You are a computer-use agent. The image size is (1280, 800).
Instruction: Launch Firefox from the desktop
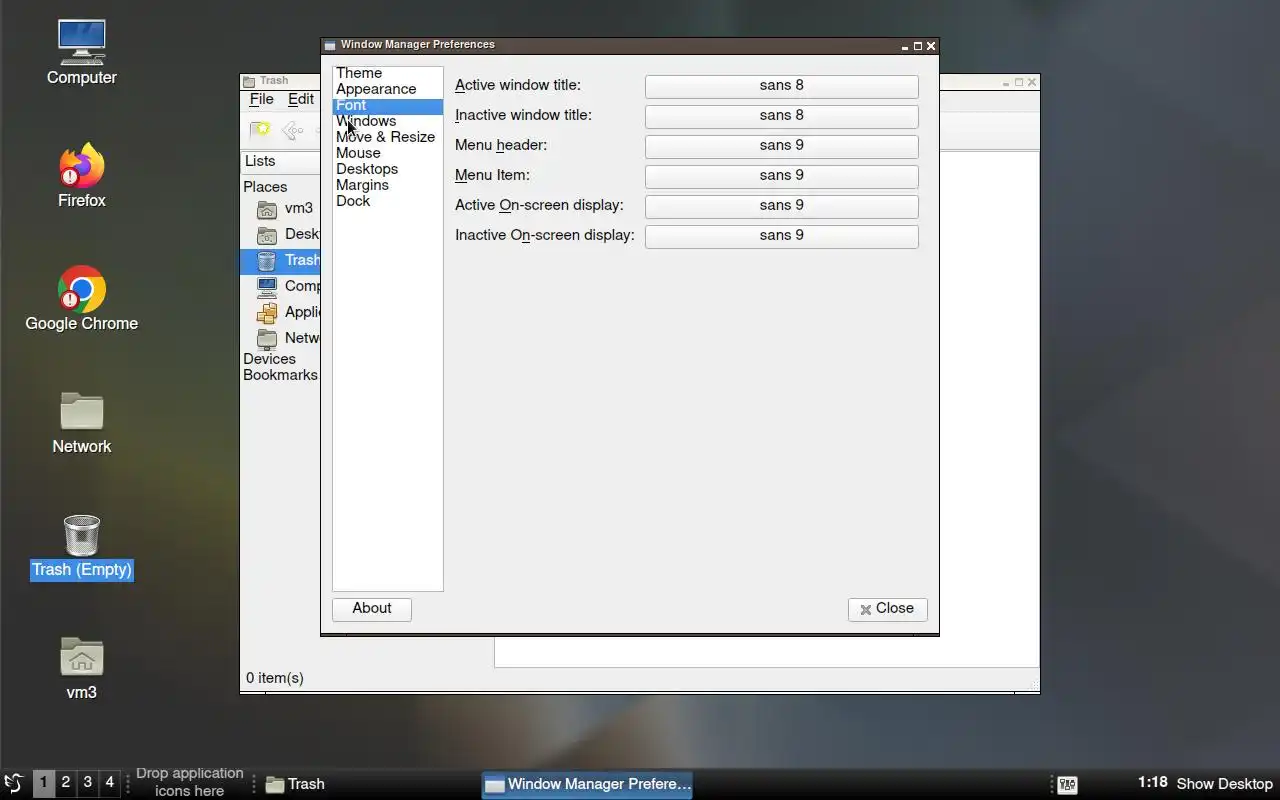[81, 176]
